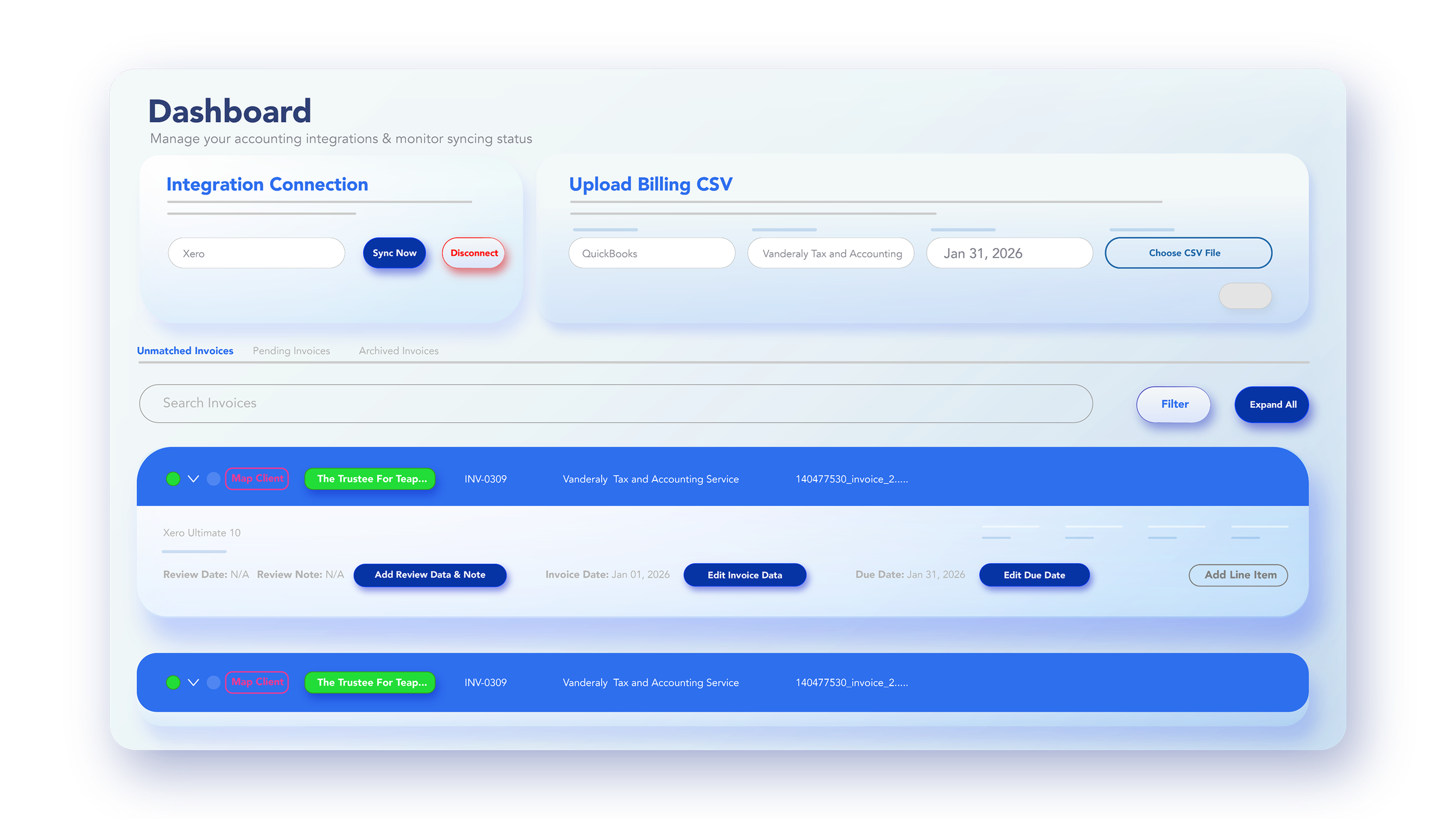Click the green status dot on first invoice row
1456x819 pixels.
(x=173, y=479)
